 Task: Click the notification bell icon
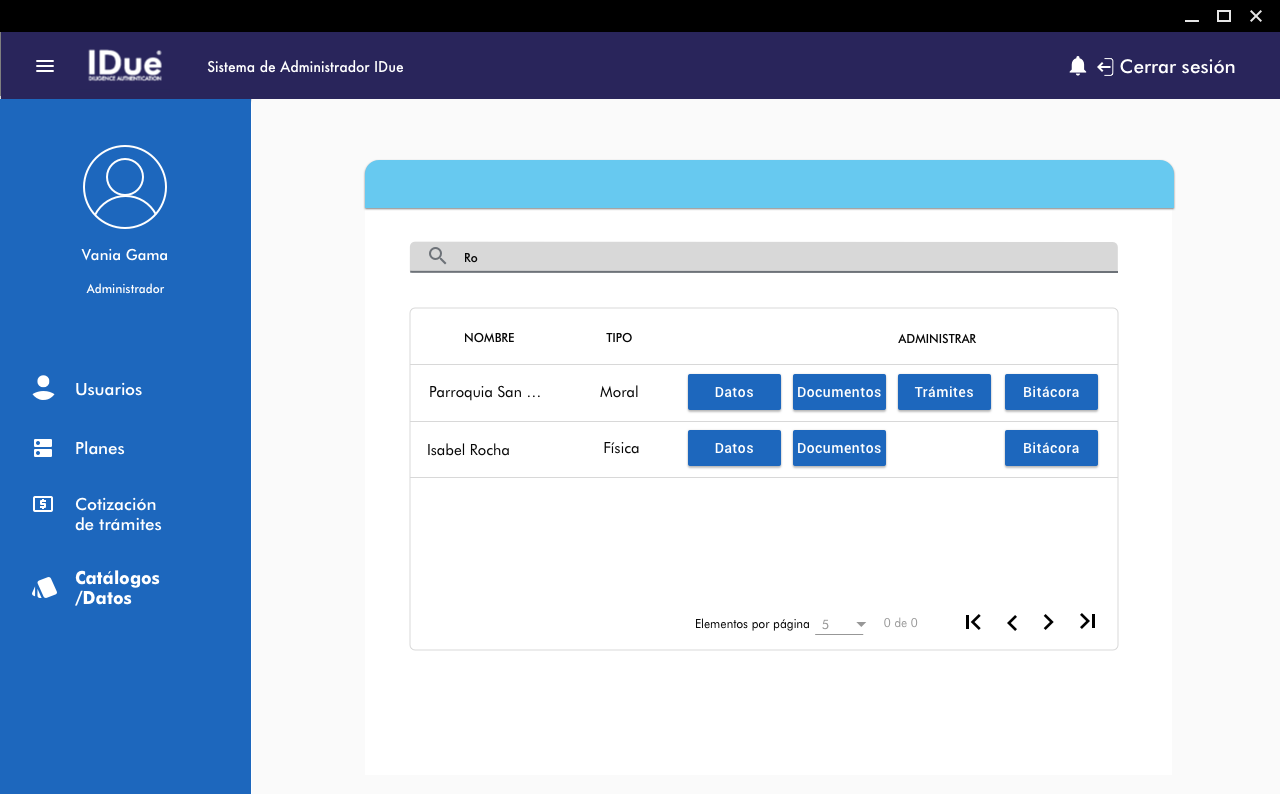pyautogui.click(x=1077, y=66)
